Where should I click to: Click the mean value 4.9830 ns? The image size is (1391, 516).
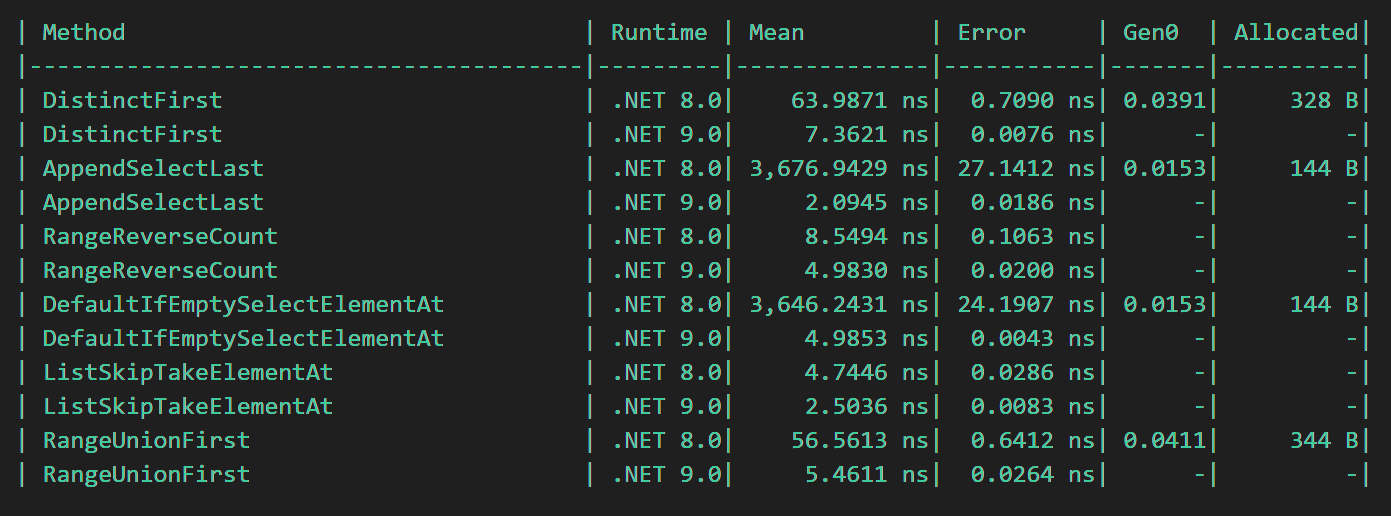[867, 270]
